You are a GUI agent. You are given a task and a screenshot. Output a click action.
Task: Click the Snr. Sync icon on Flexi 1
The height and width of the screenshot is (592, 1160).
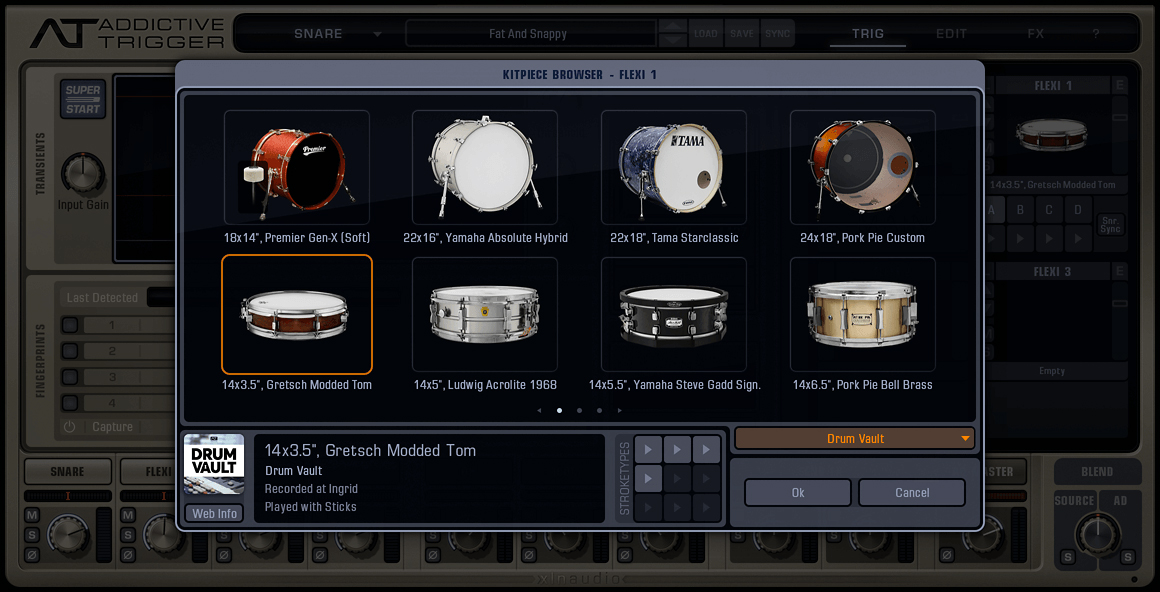coord(1110,223)
